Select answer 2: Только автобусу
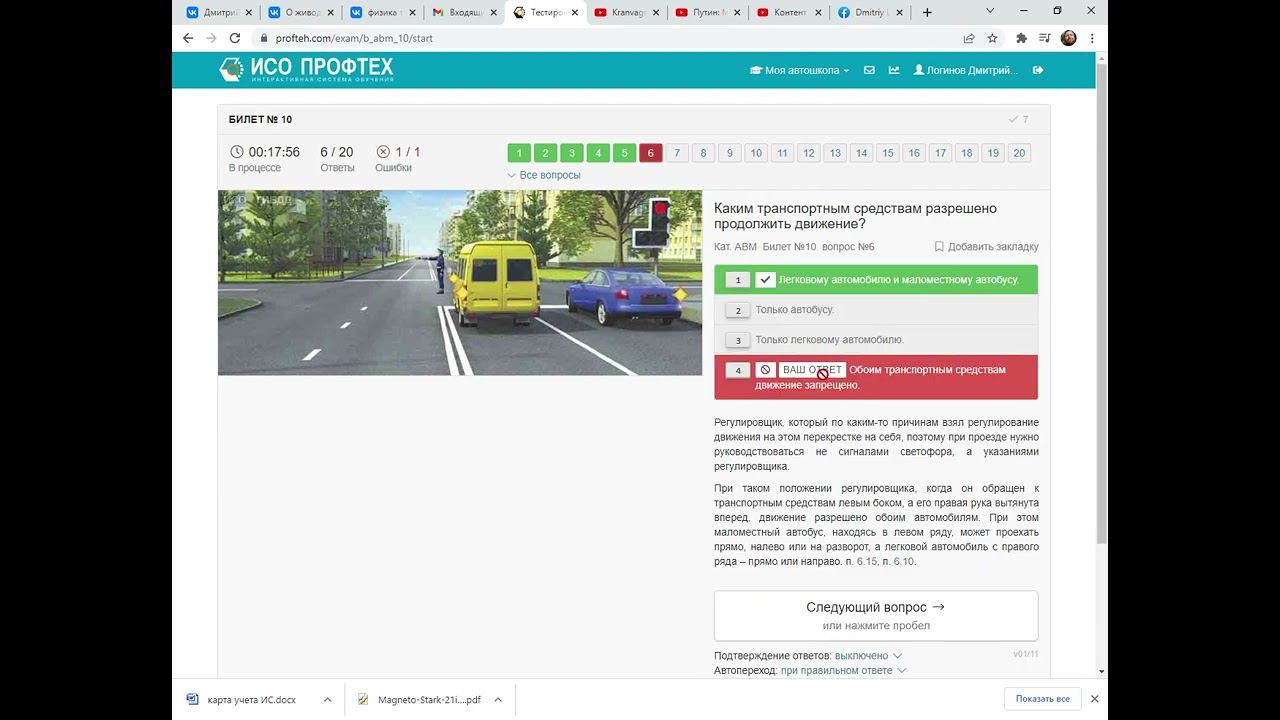Image resolution: width=1280 pixels, height=720 pixels. 876,310
